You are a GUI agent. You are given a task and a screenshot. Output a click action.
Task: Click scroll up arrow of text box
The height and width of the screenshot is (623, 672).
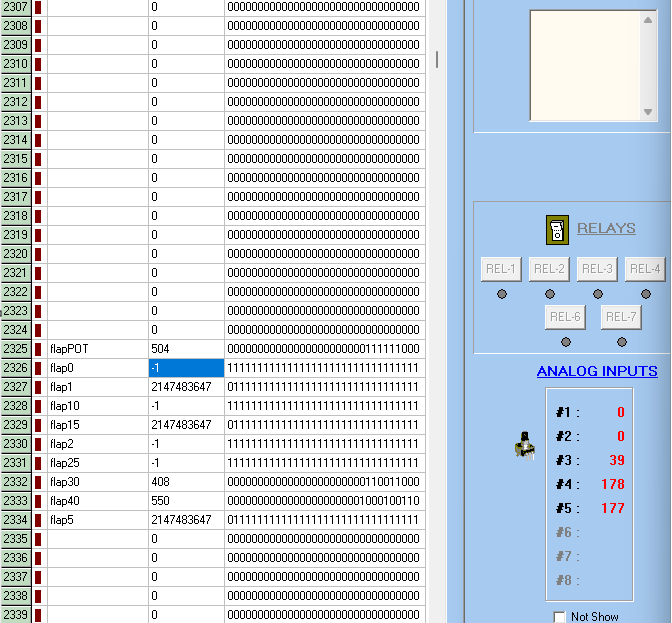point(648,20)
